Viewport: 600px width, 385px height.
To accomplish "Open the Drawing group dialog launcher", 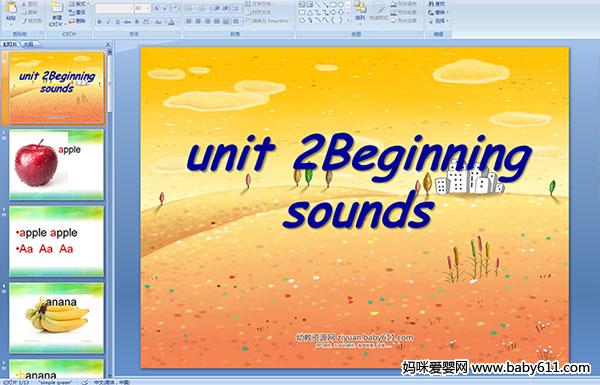I will pos(420,34).
